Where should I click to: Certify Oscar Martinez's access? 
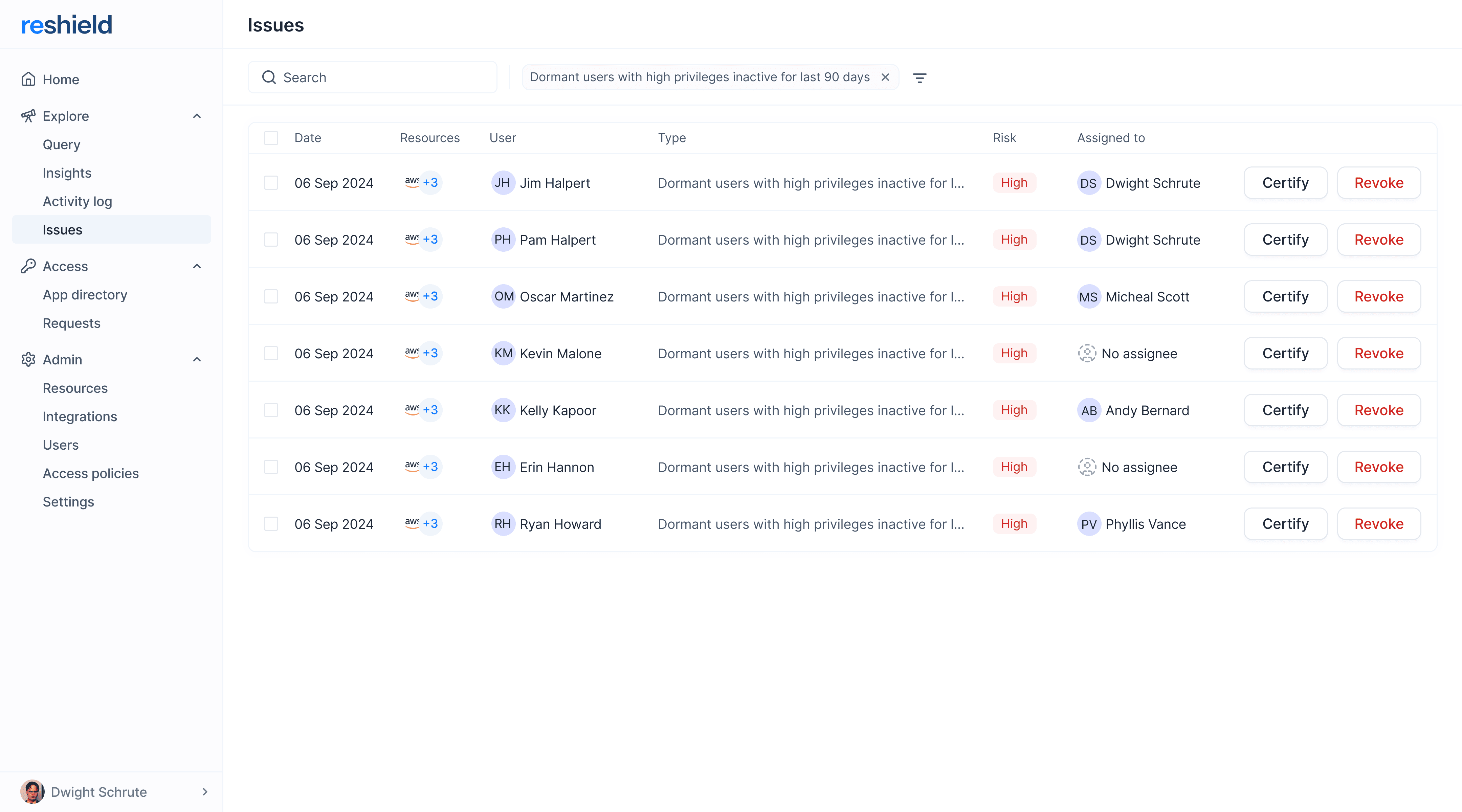pyautogui.click(x=1285, y=296)
